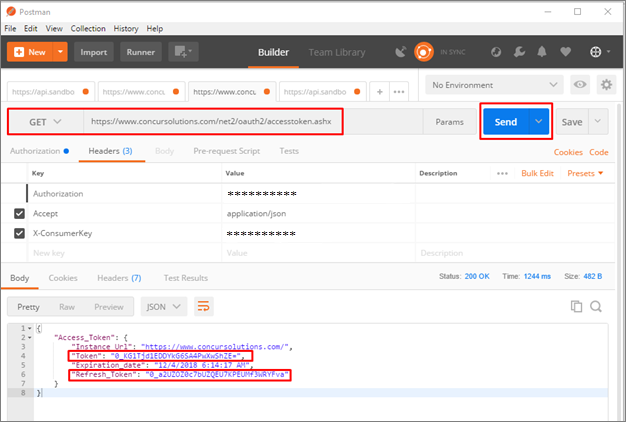Click the orange sync status icon
The image size is (626, 422).
[424, 52]
